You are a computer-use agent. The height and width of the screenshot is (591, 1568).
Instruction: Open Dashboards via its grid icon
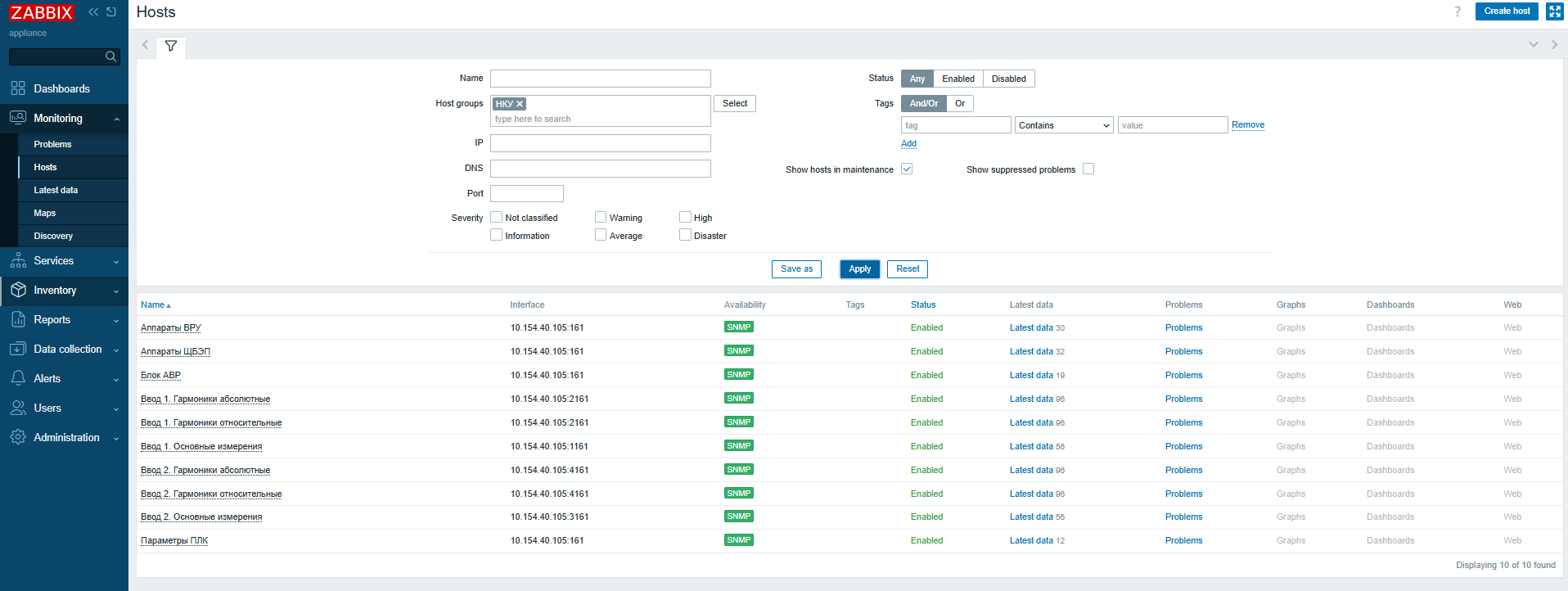(18, 88)
